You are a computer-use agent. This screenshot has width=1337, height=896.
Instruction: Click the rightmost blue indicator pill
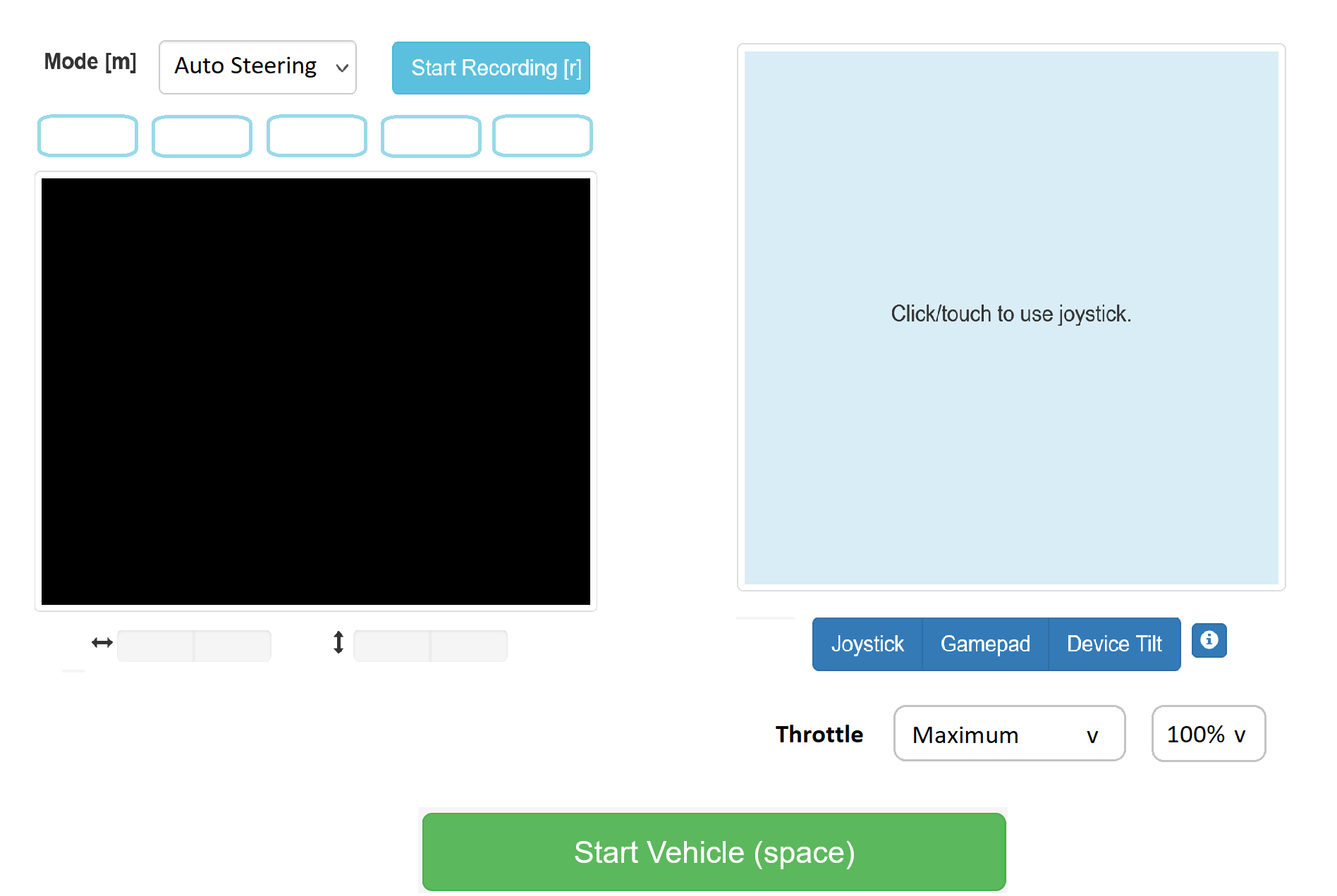[542, 135]
